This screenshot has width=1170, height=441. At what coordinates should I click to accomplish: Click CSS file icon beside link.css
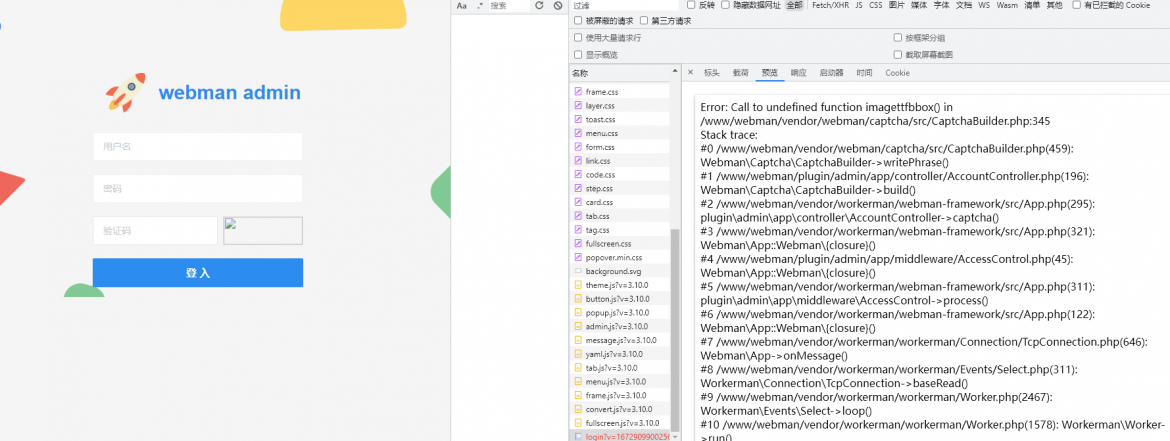point(578,160)
